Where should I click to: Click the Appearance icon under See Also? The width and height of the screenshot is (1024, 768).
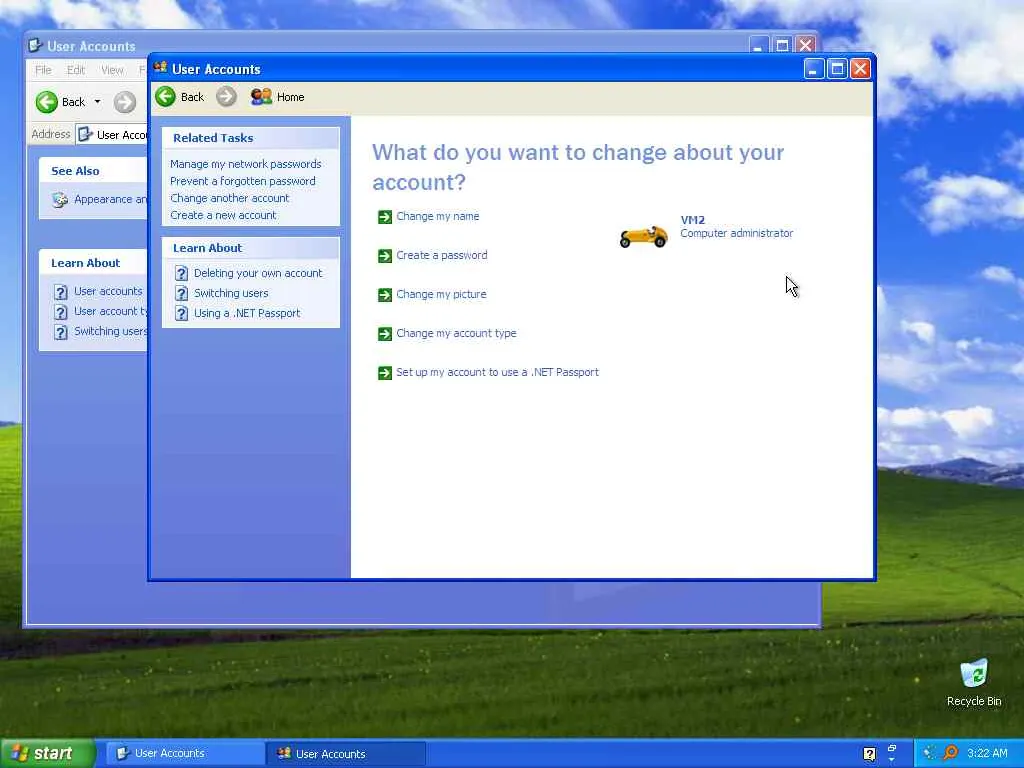point(60,200)
